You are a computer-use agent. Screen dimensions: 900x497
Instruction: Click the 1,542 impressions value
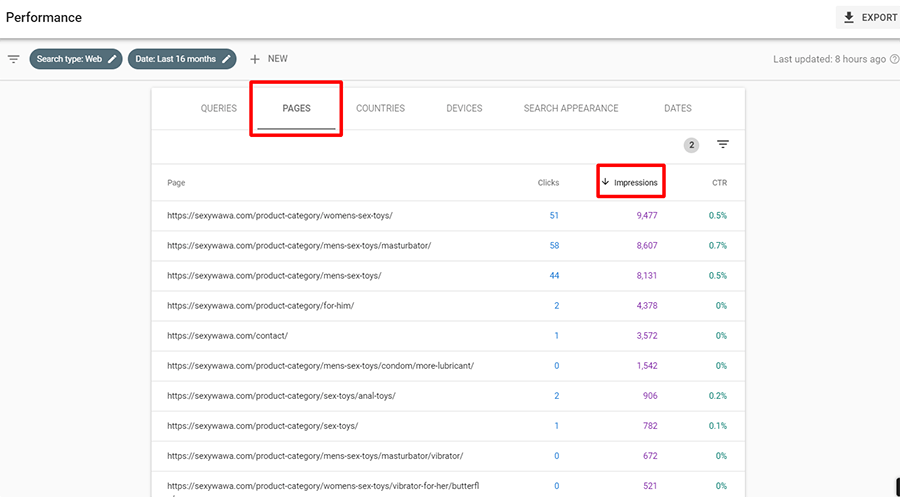(x=647, y=366)
